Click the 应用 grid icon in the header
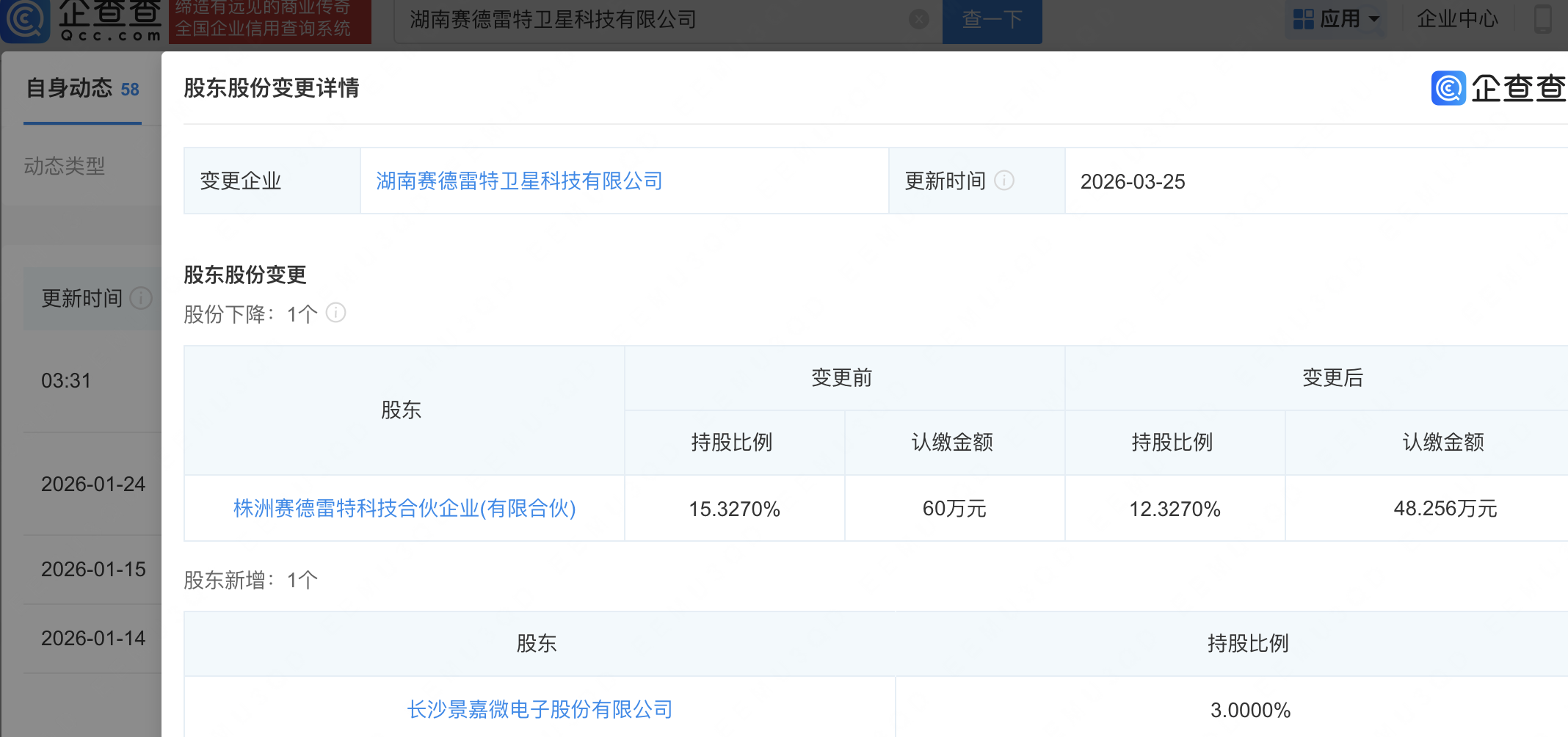 pos(1303,19)
